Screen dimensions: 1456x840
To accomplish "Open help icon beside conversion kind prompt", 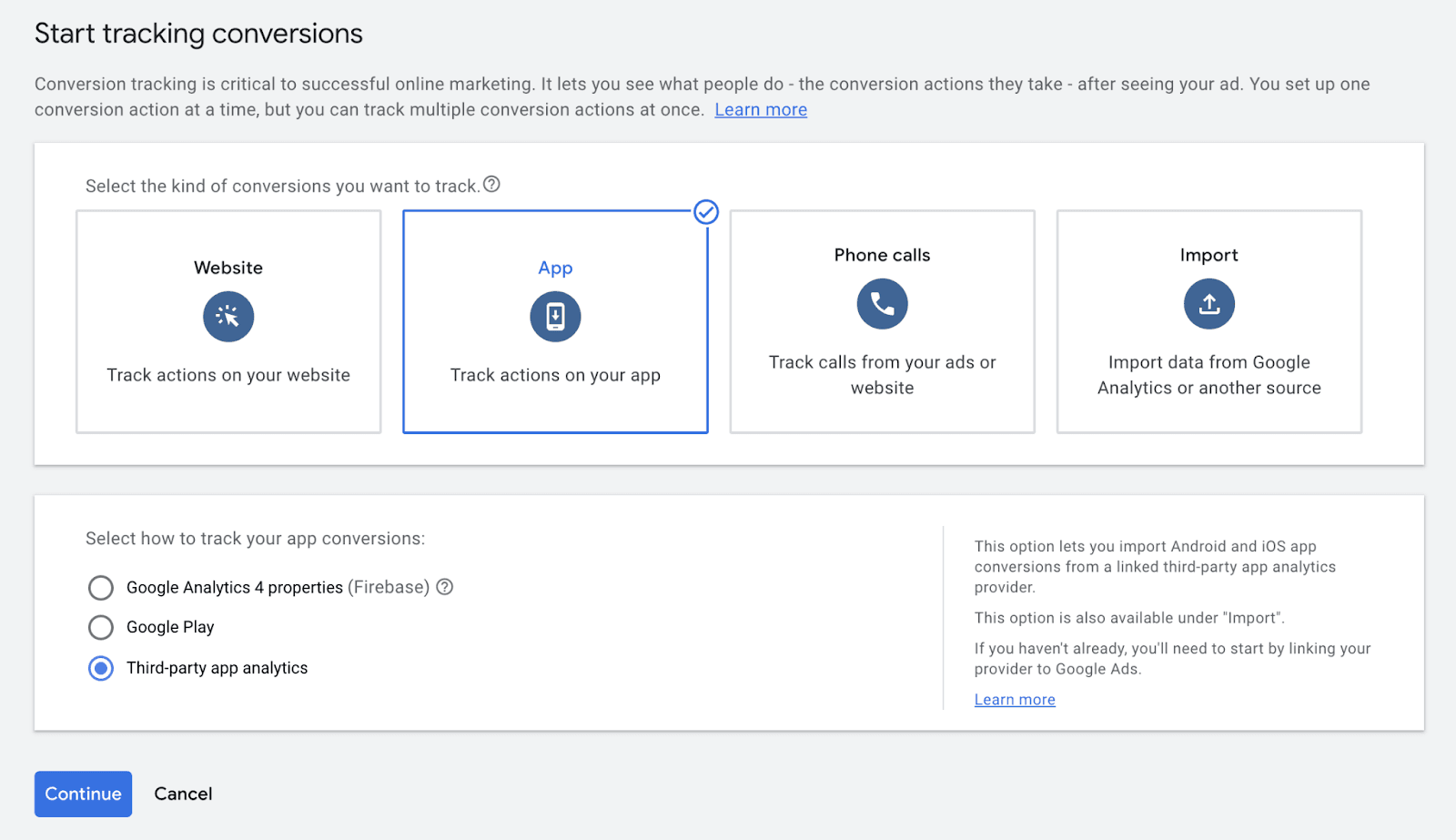I will coord(491,185).
